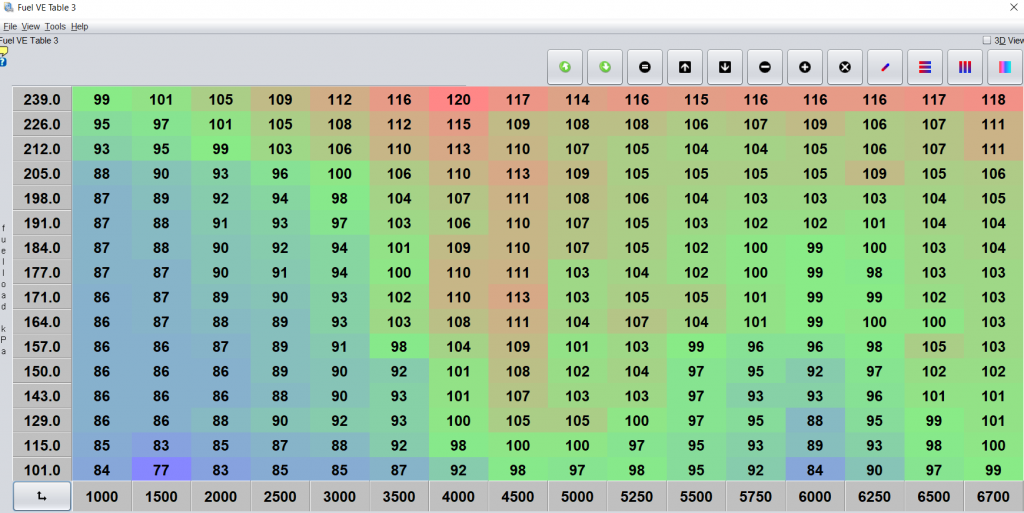Image resolution: width=1024 pixels, height=513 pixels.
Task: Click the axis swap arrow button bottom-left
Action: click(41, 496)
